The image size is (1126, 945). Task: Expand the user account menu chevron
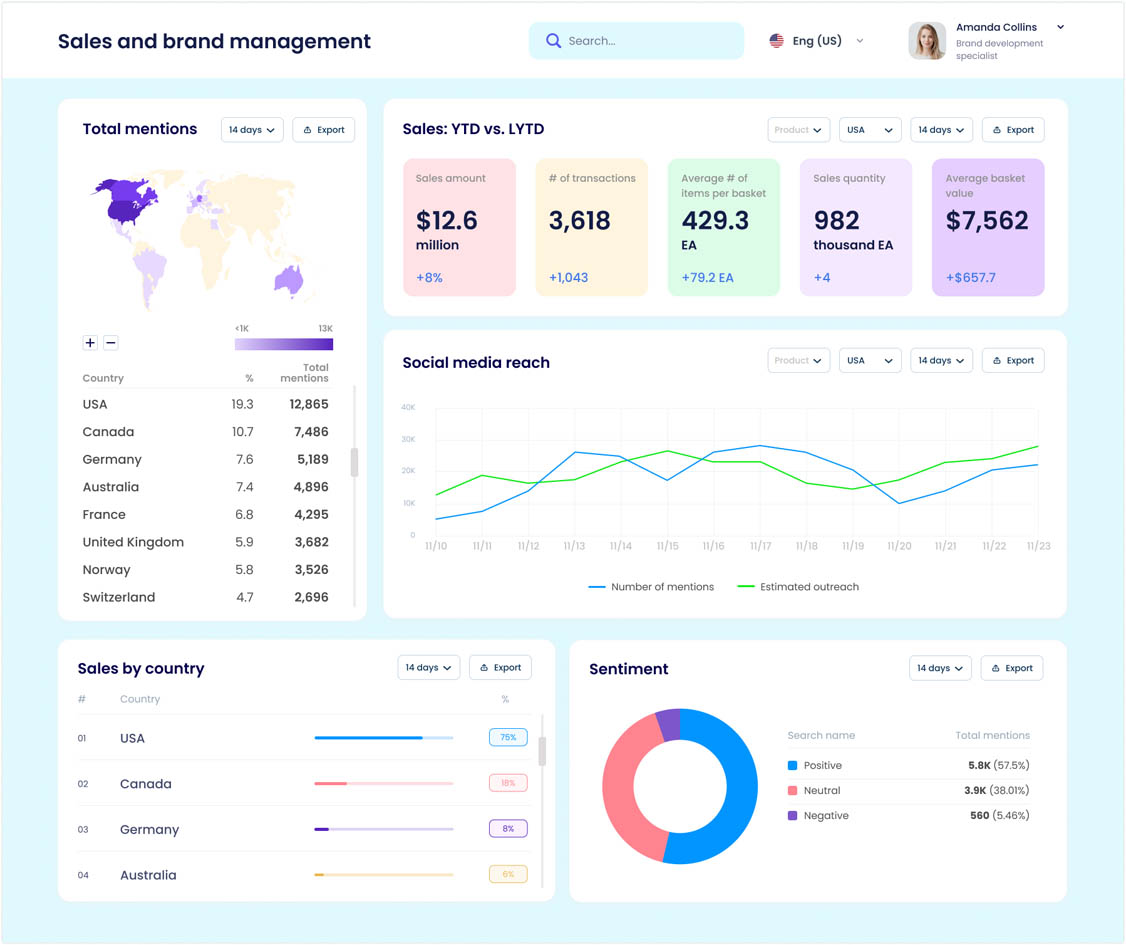[1060, 28]
